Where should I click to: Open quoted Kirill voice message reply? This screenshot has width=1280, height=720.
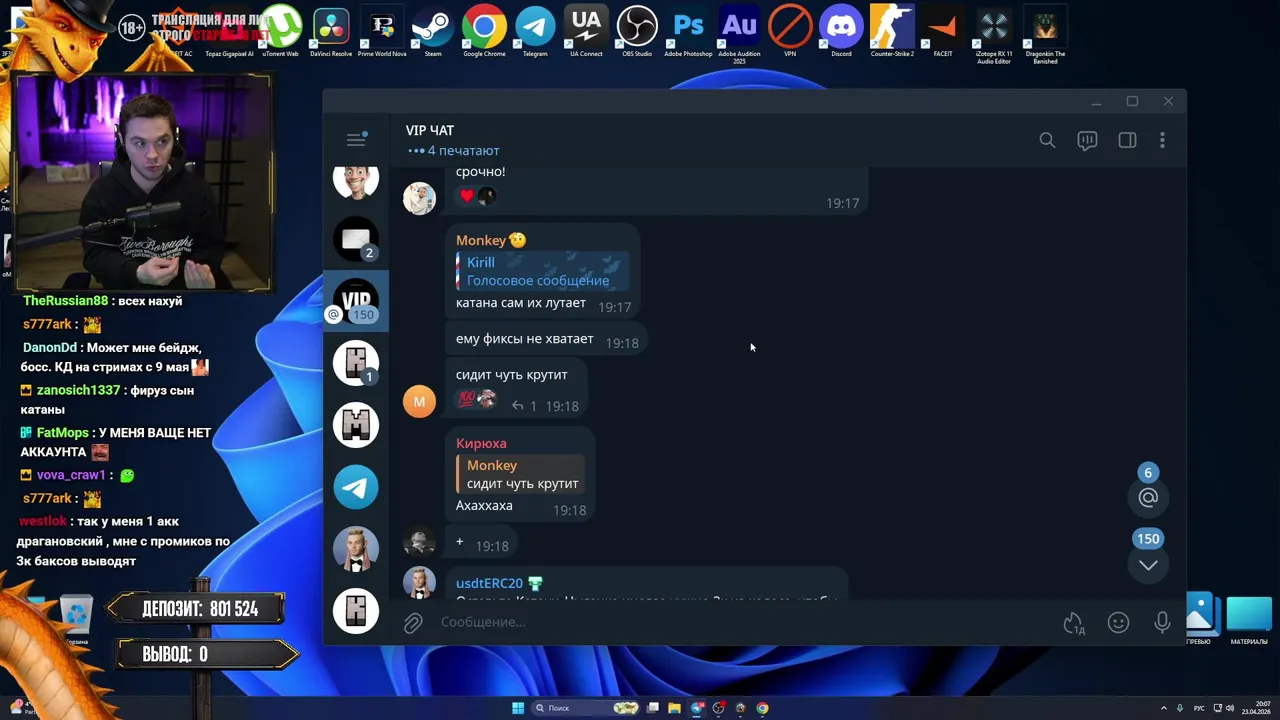click(x=543, y=271)
